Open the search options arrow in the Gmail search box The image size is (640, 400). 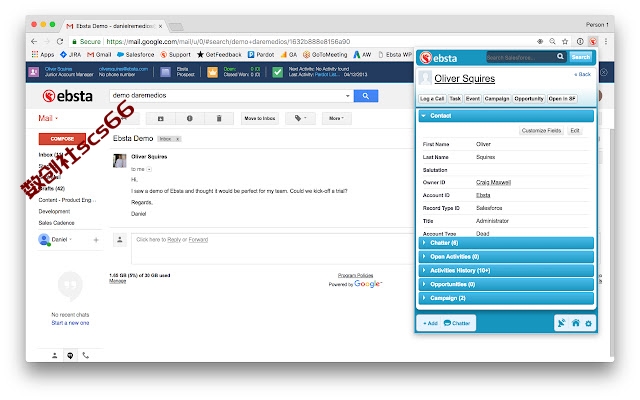point(347,96)
